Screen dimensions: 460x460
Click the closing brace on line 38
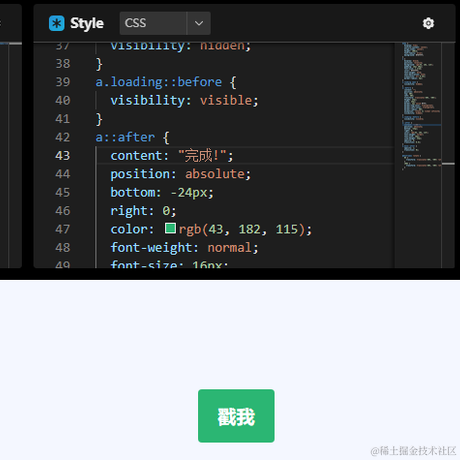99,64
